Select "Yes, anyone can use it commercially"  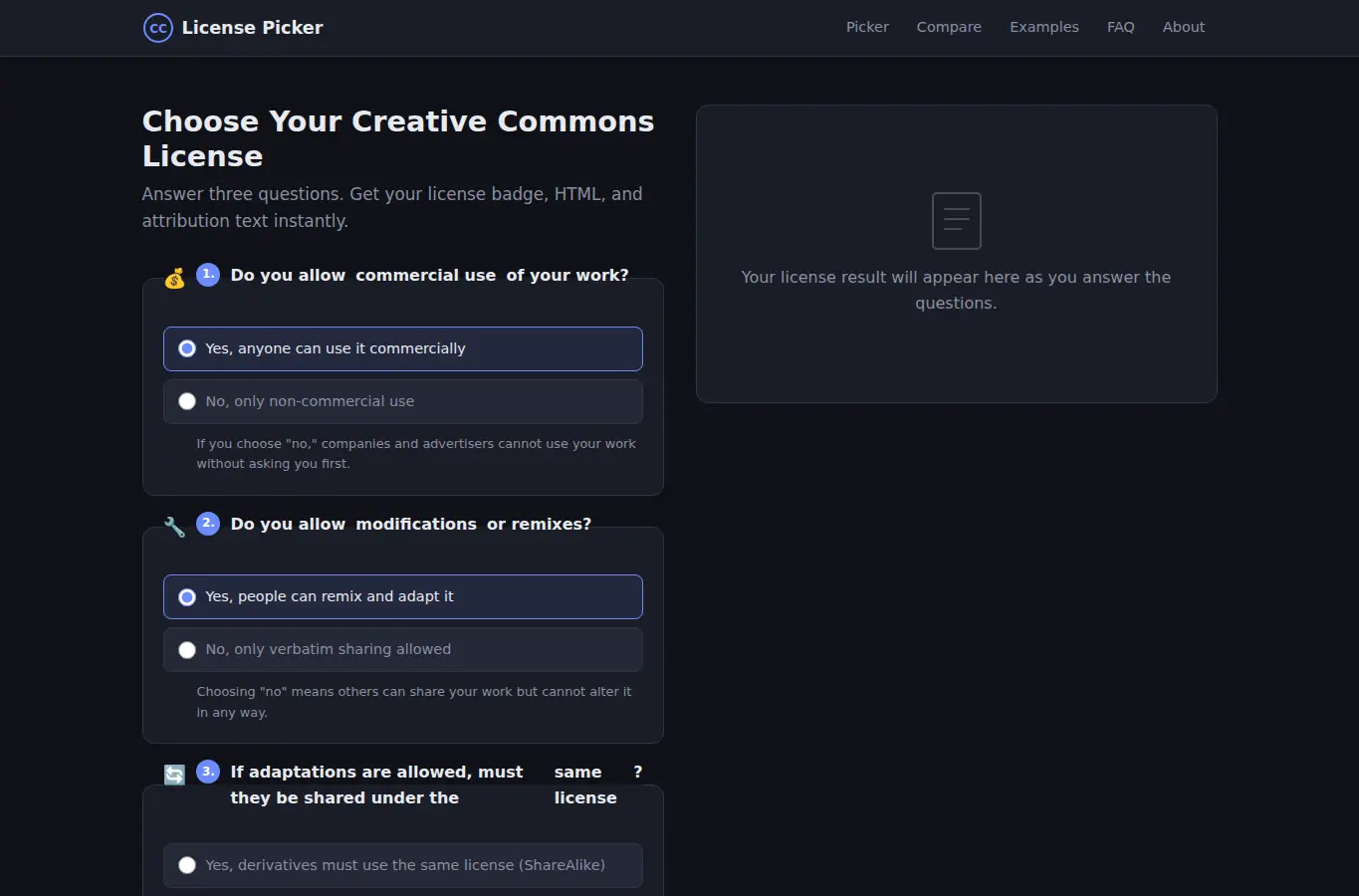pyautogui.click(x=402, y=348)
